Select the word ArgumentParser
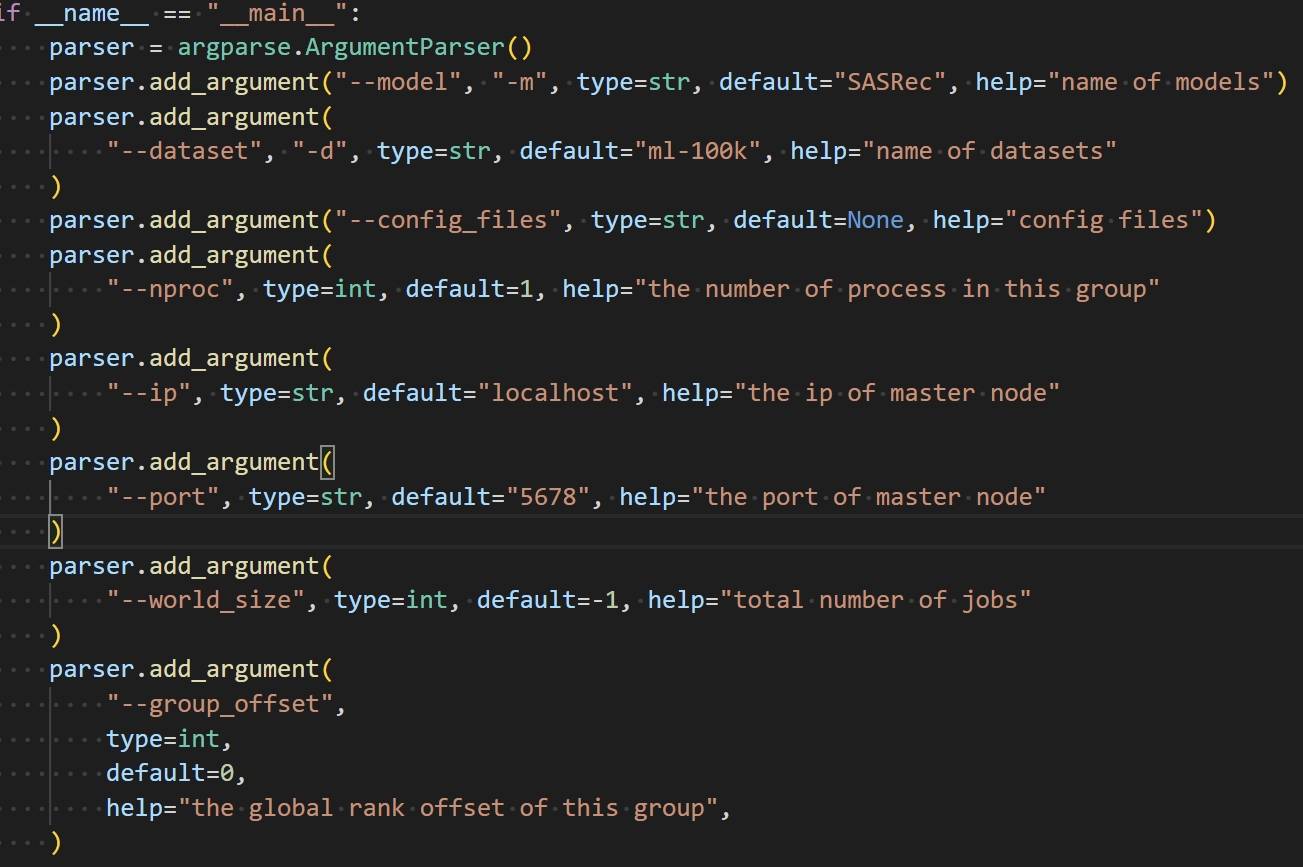This screenshot has width=1303, height=867. click(x=404, y=47)
